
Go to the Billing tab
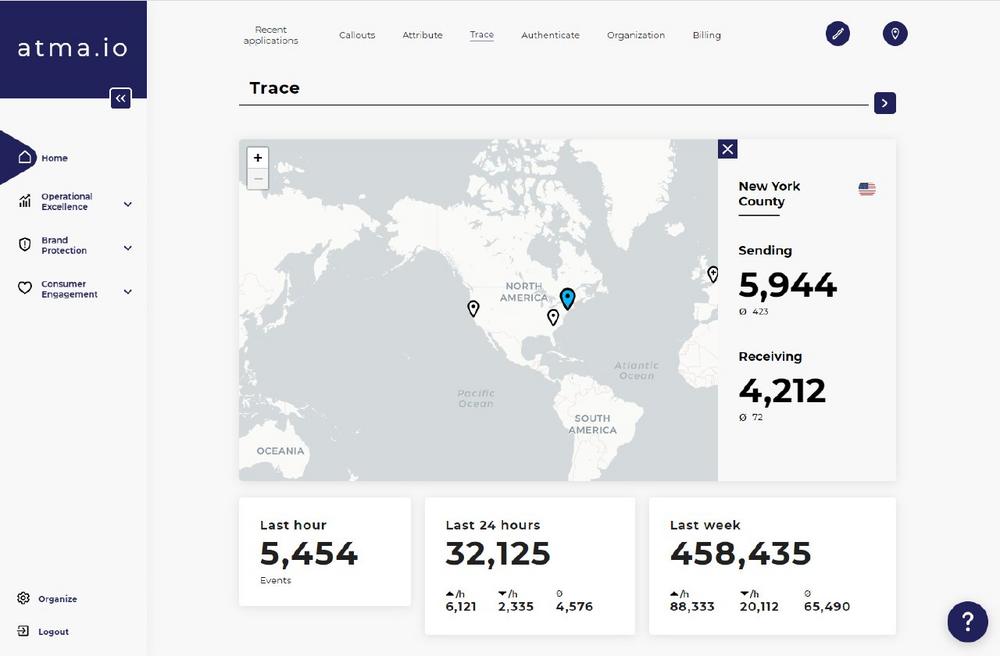point(706,35)
